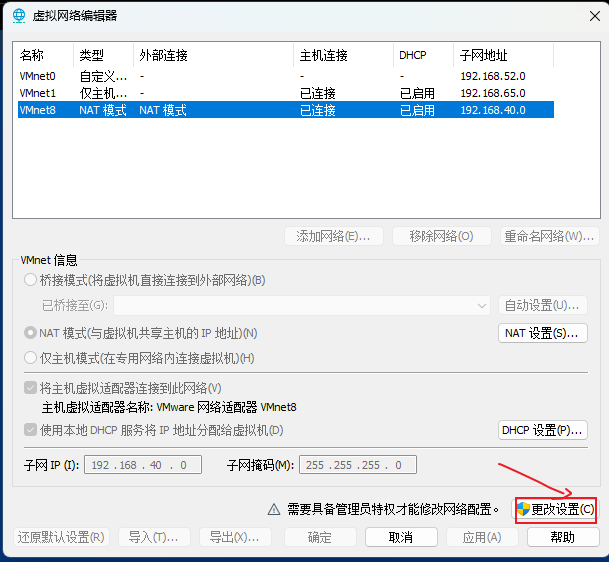Click 导入(T) button
609x562 pixels.
(x=154, y=538)
